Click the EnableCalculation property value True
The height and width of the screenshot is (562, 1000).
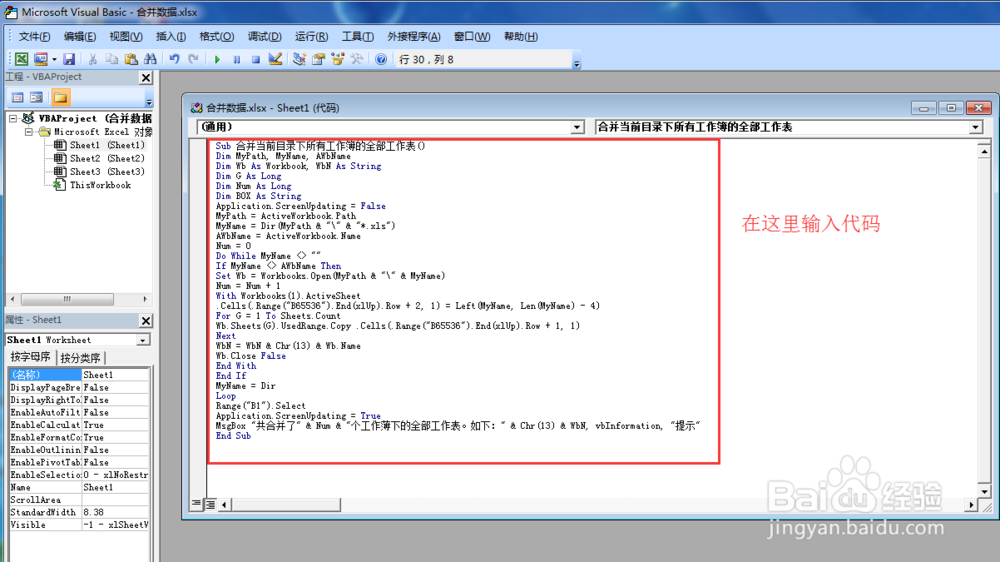tap(115, 425)
